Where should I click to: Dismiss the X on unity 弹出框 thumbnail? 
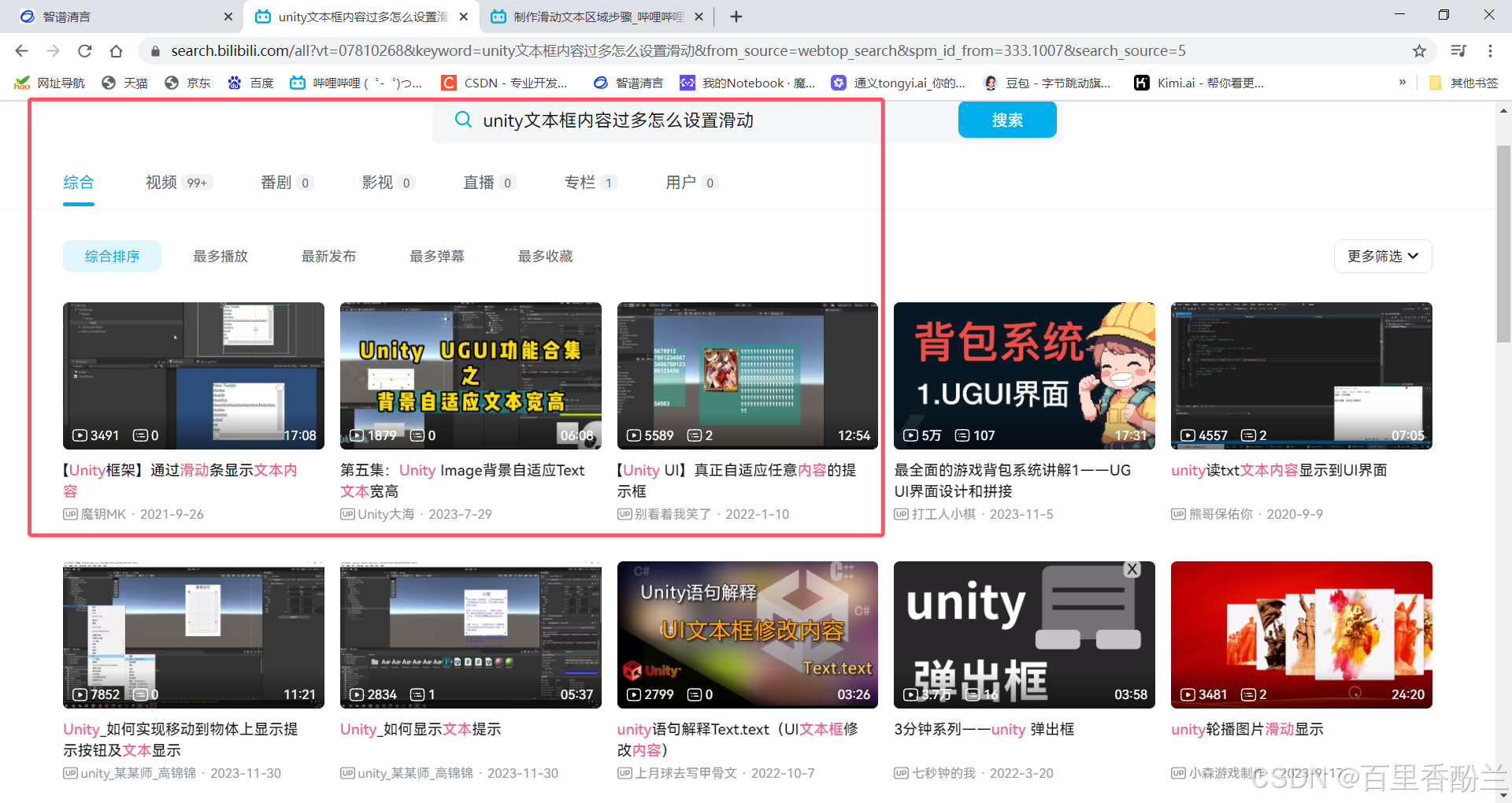coord(1132,569)
